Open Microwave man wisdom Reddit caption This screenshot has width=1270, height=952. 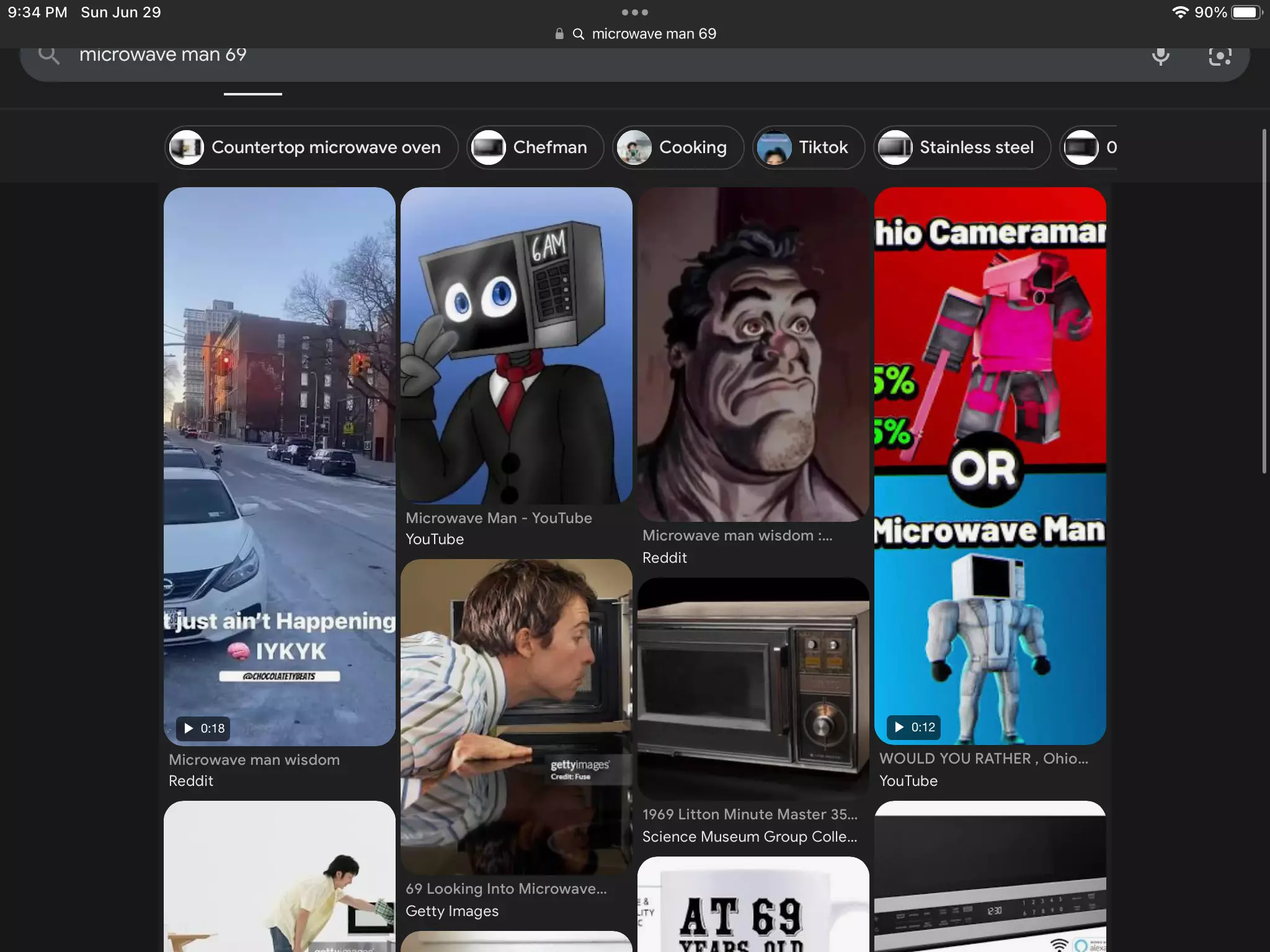(254, 760)
